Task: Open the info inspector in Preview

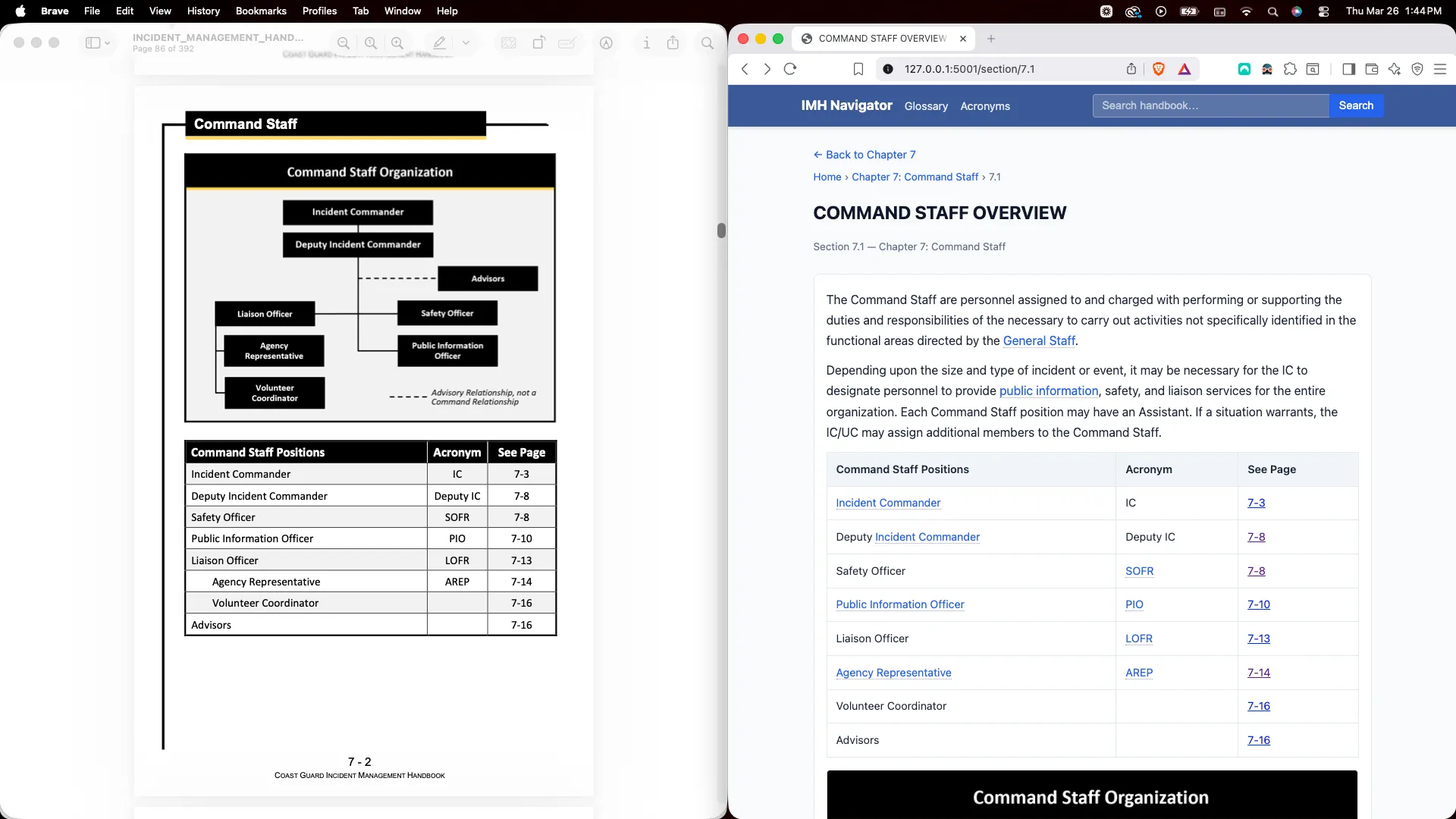Action: click(x=645, y=43)
